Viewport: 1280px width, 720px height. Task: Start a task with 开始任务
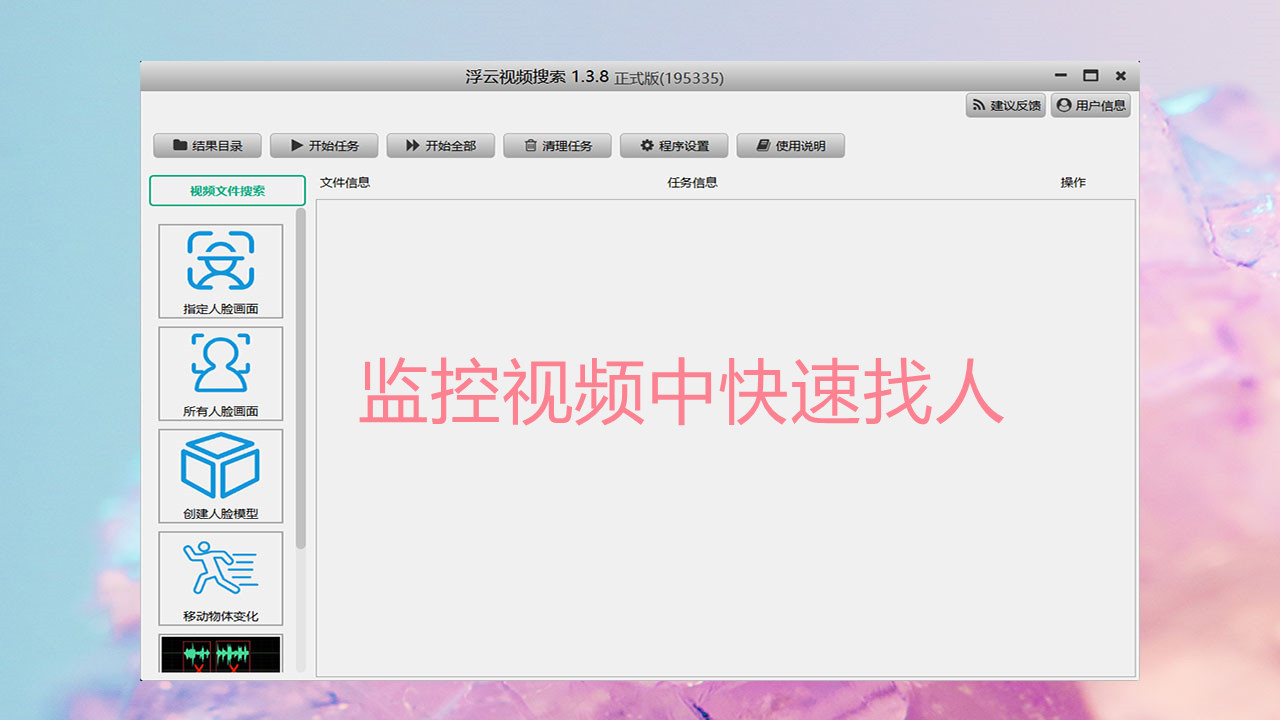pos(324,145)
